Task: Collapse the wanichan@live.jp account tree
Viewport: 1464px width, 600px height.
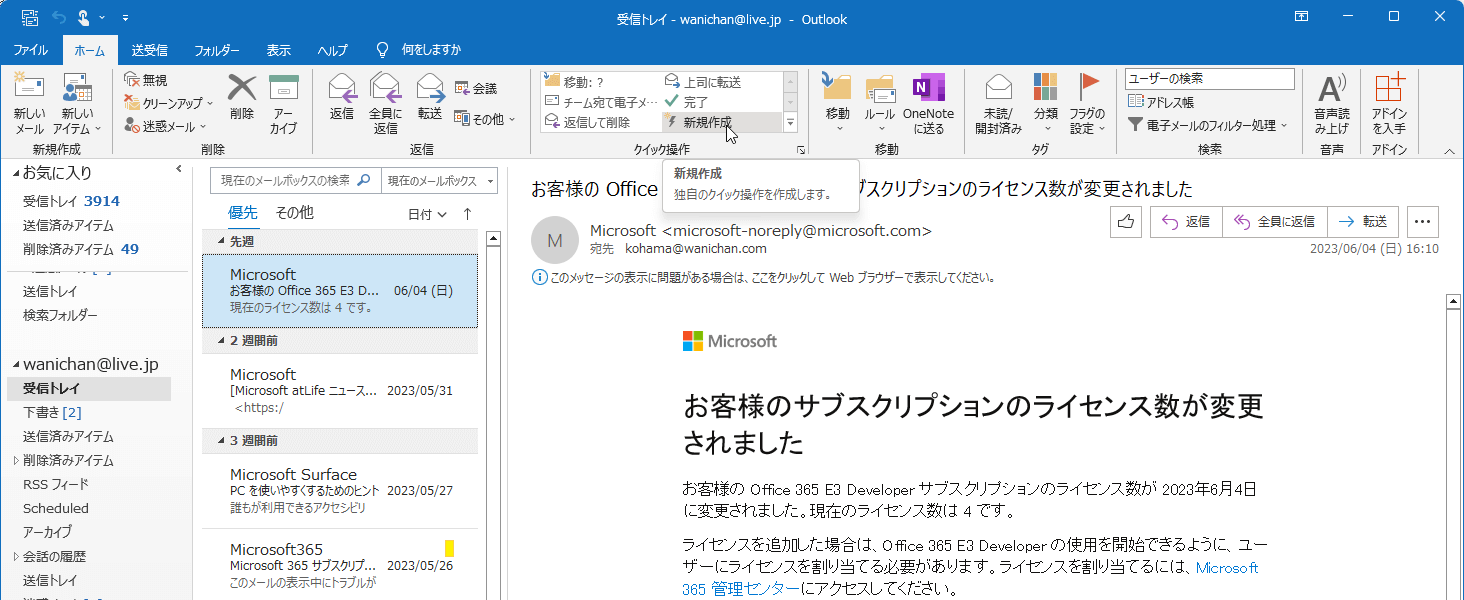Action: coord(15,365)
